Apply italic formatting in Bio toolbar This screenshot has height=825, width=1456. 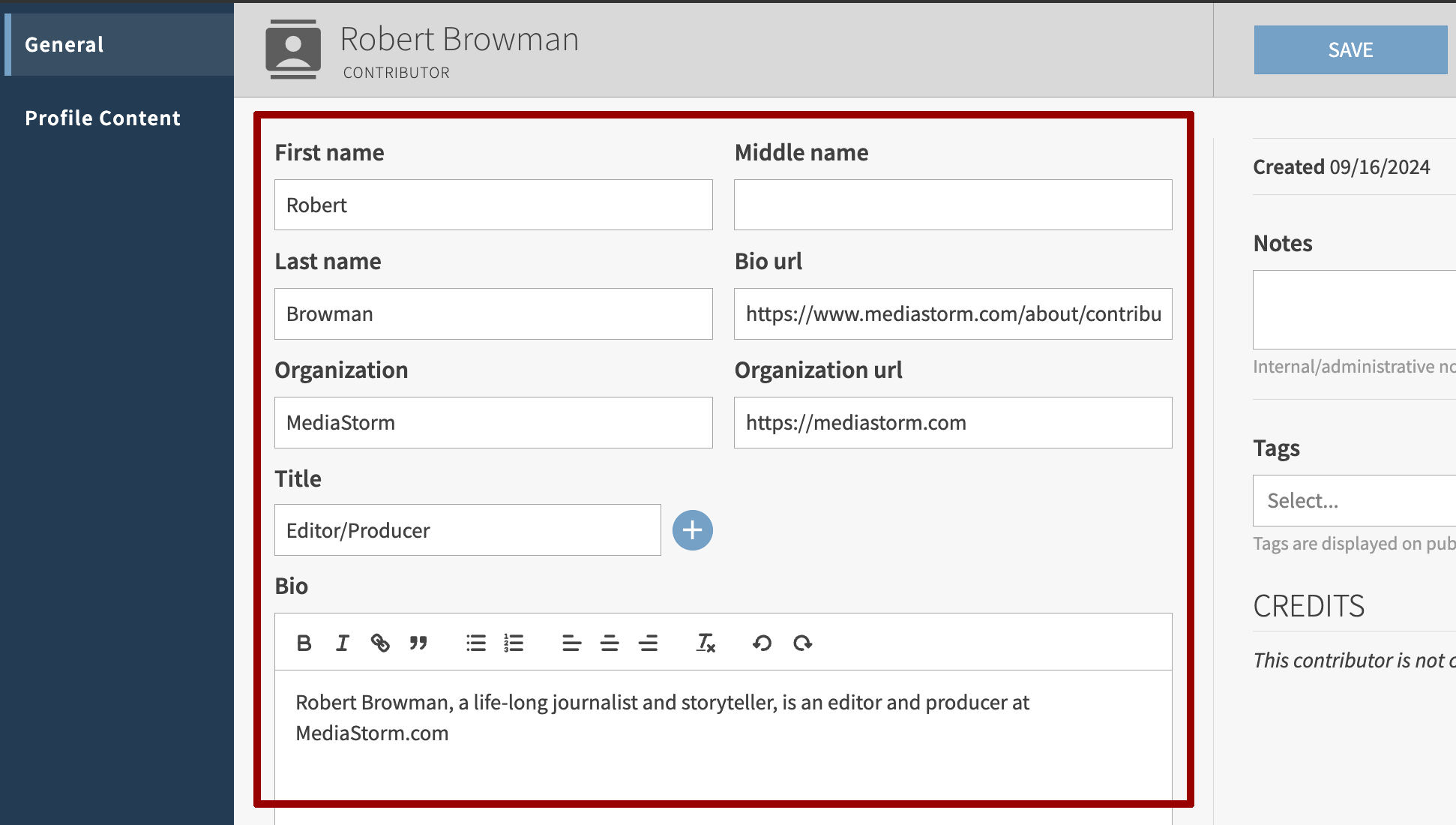tap(343, 643)
